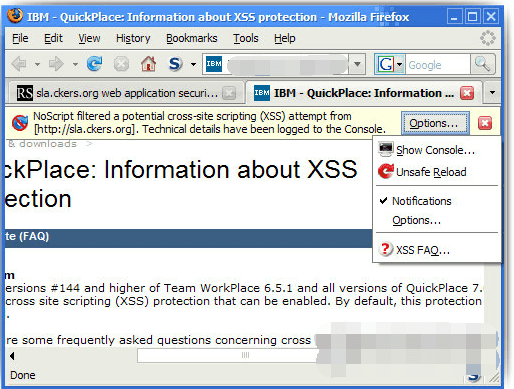Click into the Google search field
514x389 pixels.
pos(437,65)
